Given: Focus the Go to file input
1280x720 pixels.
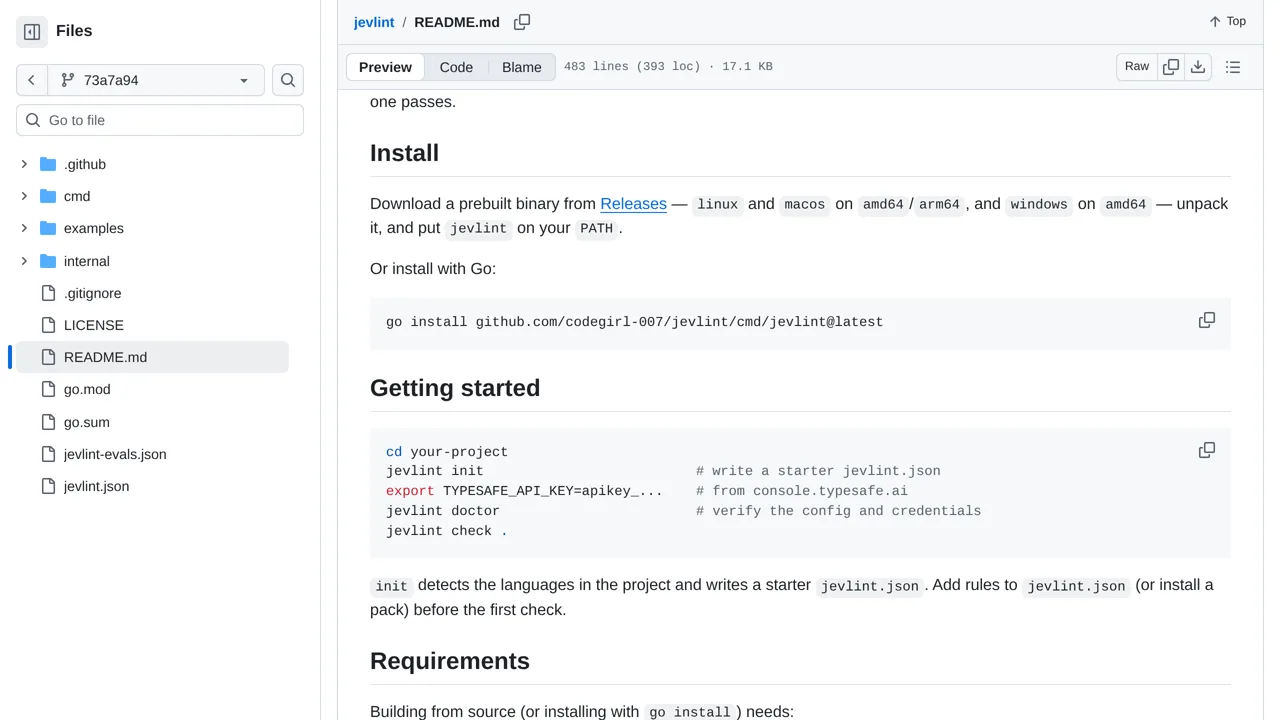Looking at the screenshot, I should coord(160,120).
